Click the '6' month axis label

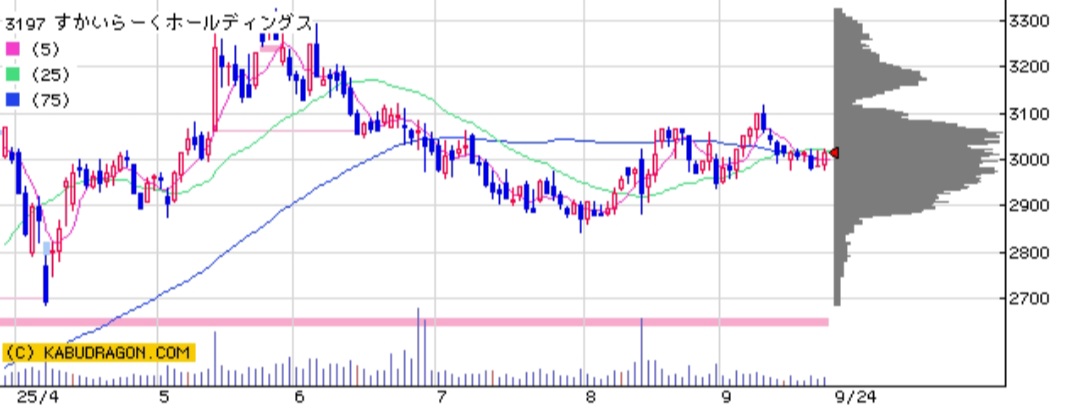299,397
